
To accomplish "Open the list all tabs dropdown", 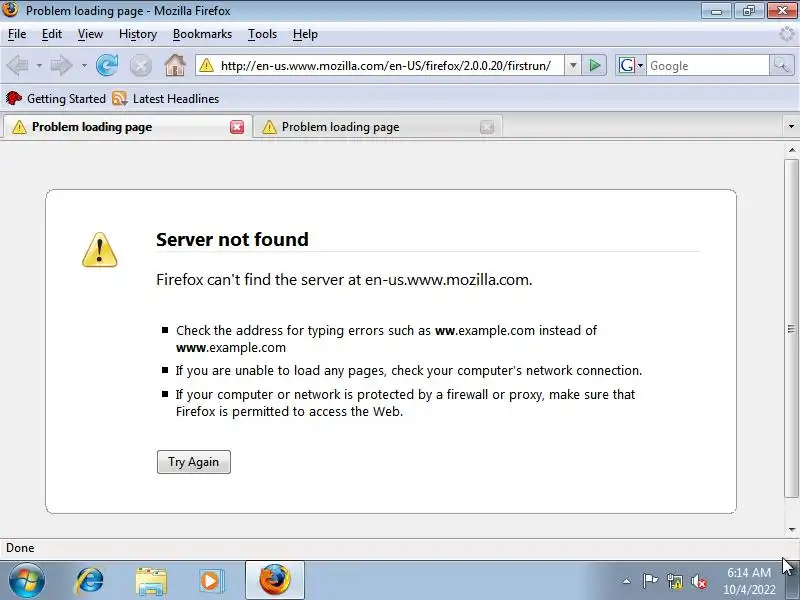I will tap(791, 127).
